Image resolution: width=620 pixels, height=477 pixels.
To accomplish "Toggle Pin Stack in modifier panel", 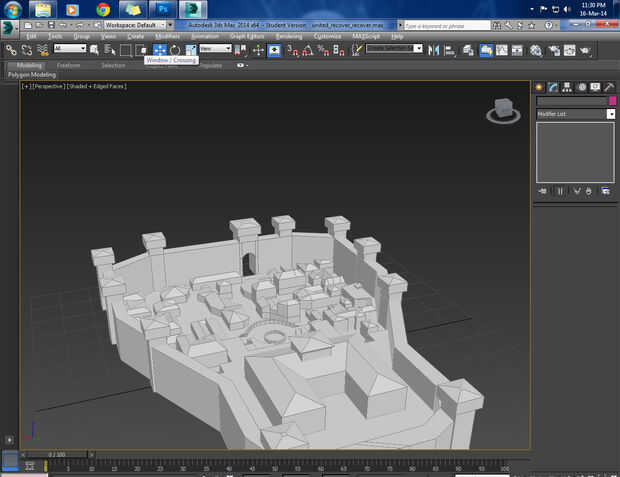I will click(x=543, y=190).
